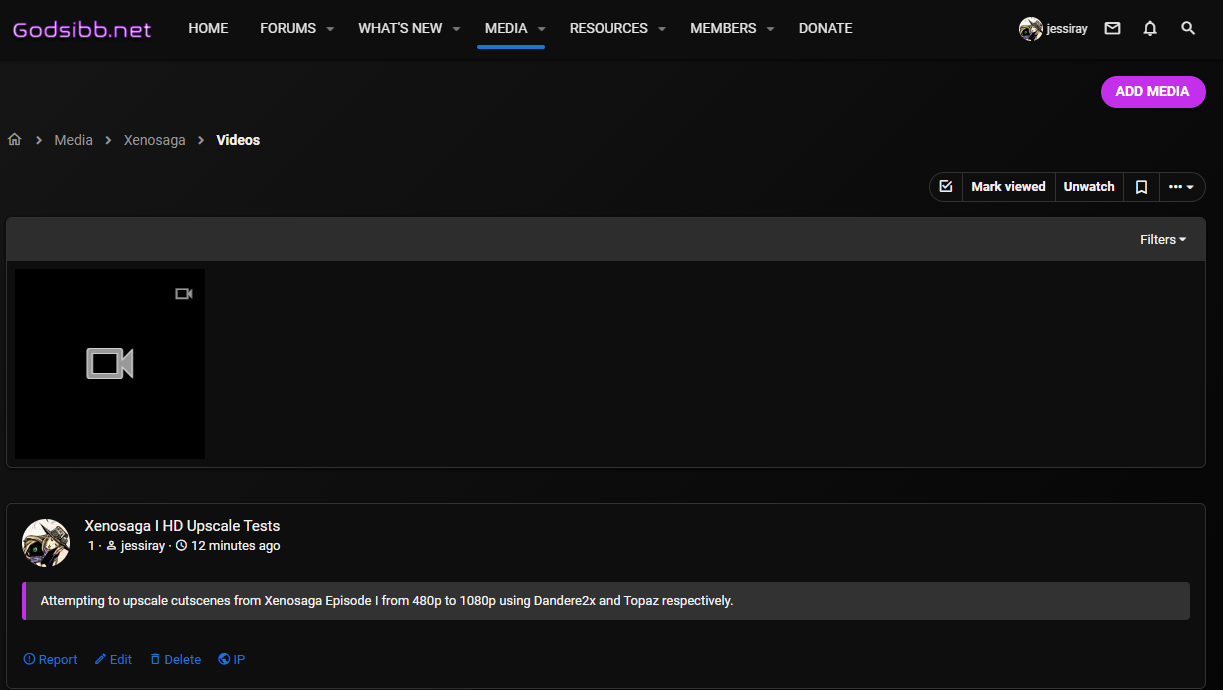This screenshot has height=690, width=1223.
Task: Click the large video camera icon
Action: click(110, 364)
